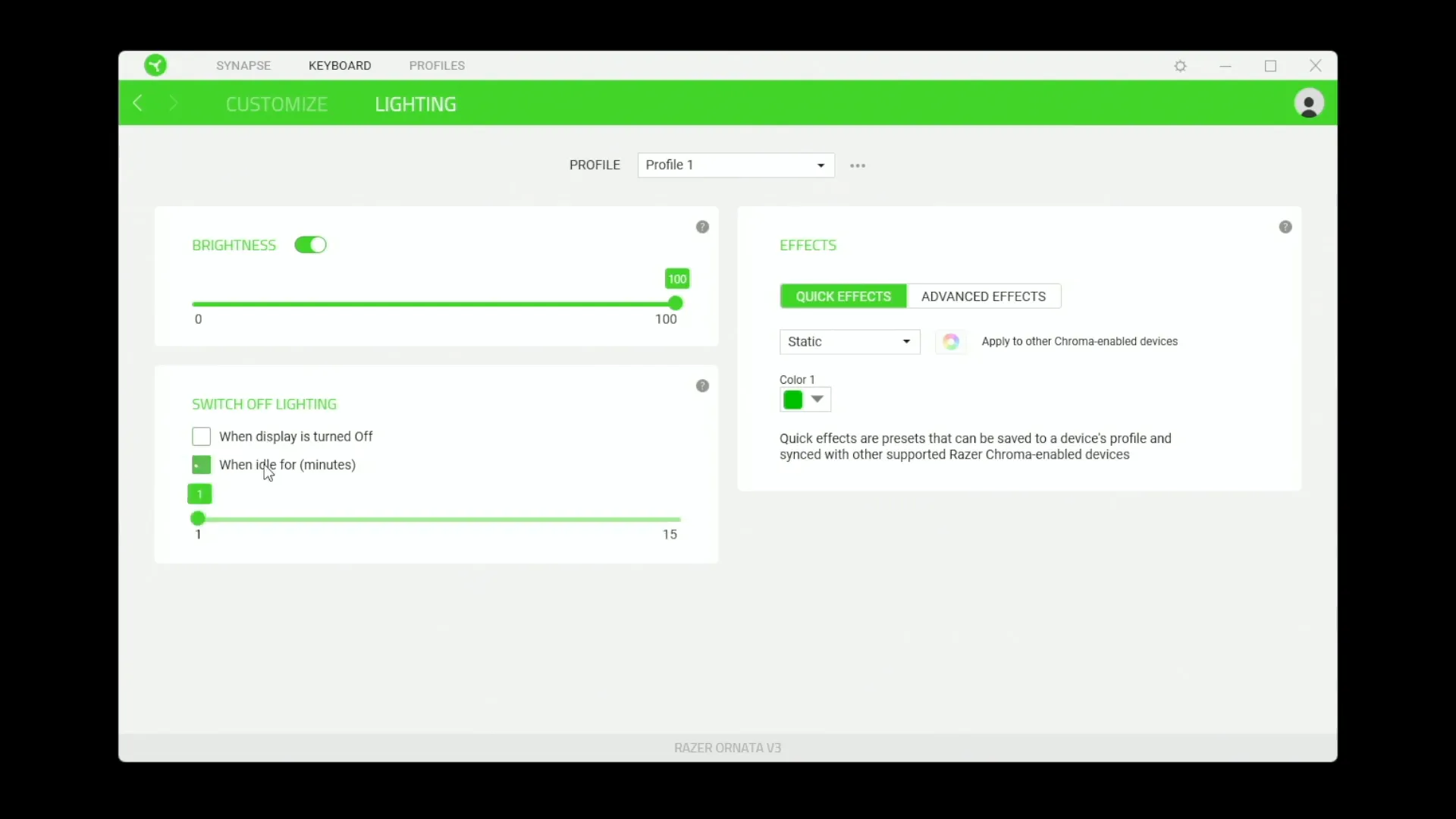Image resolution: width=1456 pixels, height=819 pixels.
Task: Open the user account avatar
Action: click(x=1309, y=103)
